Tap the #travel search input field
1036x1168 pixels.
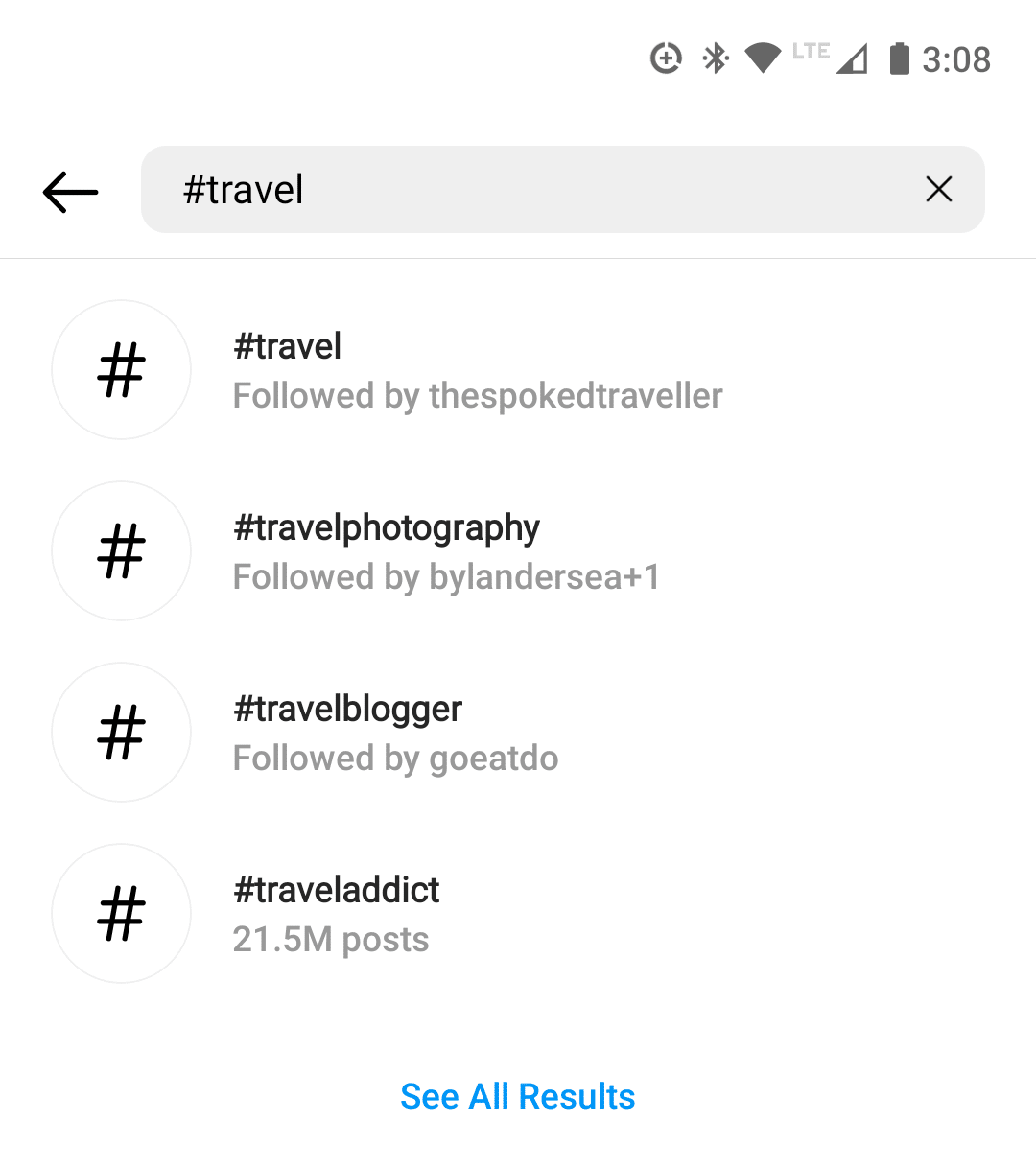pos(537,190)
